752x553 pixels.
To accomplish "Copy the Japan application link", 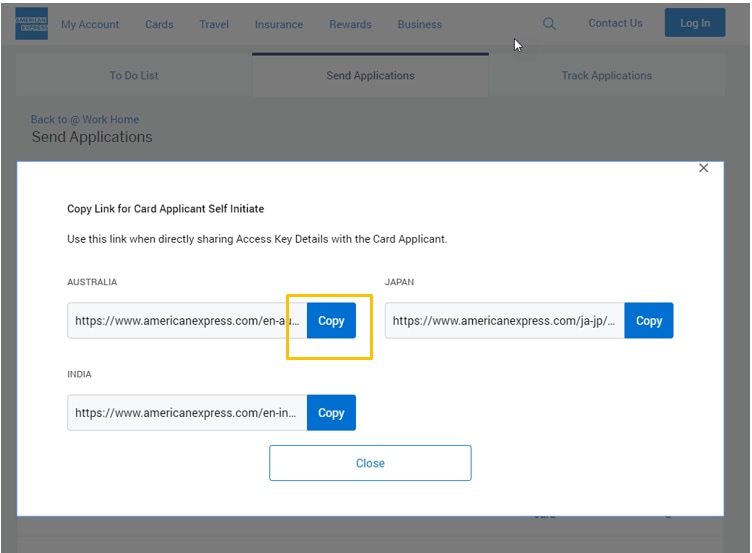I will [649, 321].
